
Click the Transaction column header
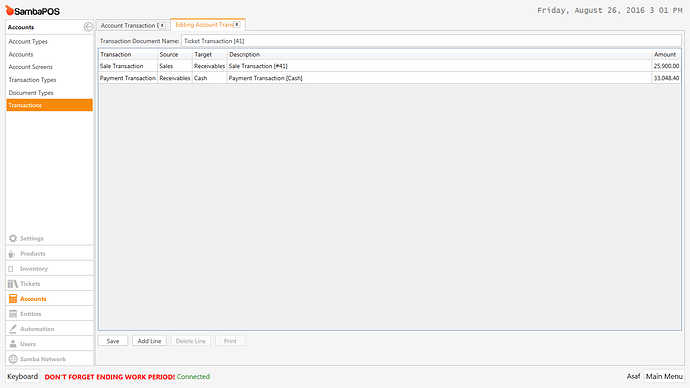pyautogui.click(x=128, y=55)
